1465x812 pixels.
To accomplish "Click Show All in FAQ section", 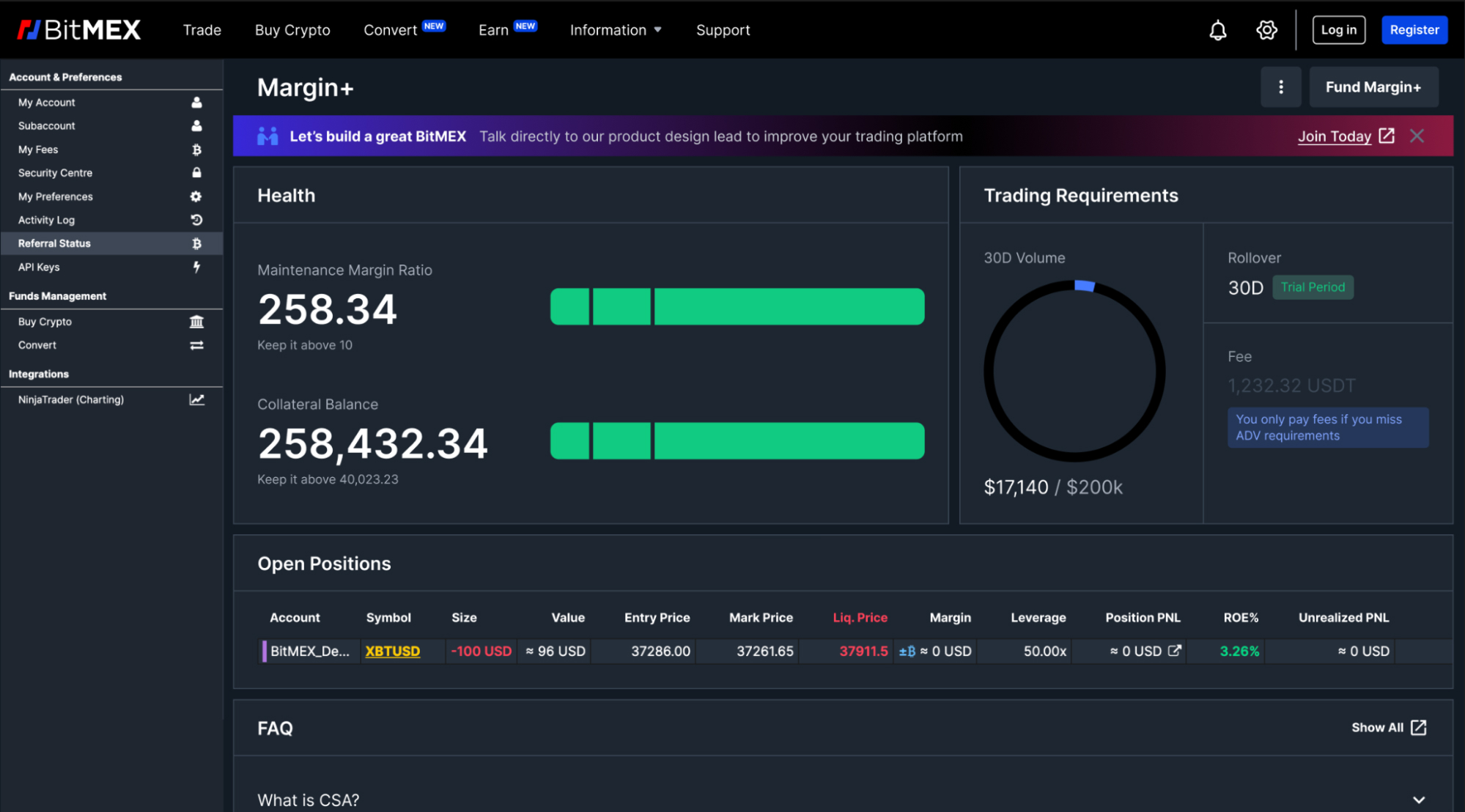I will coord(1377,727).
